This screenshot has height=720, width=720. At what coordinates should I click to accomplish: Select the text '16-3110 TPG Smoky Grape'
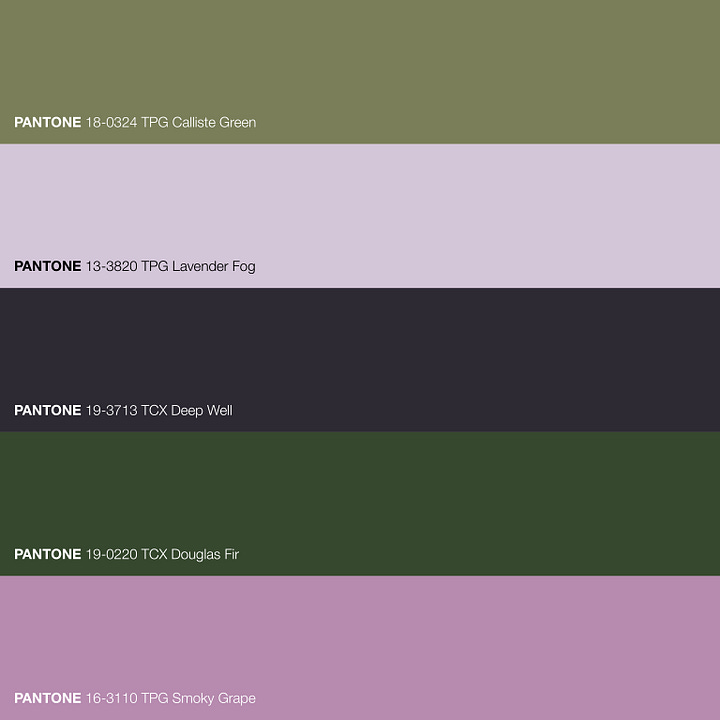[171, 698]
